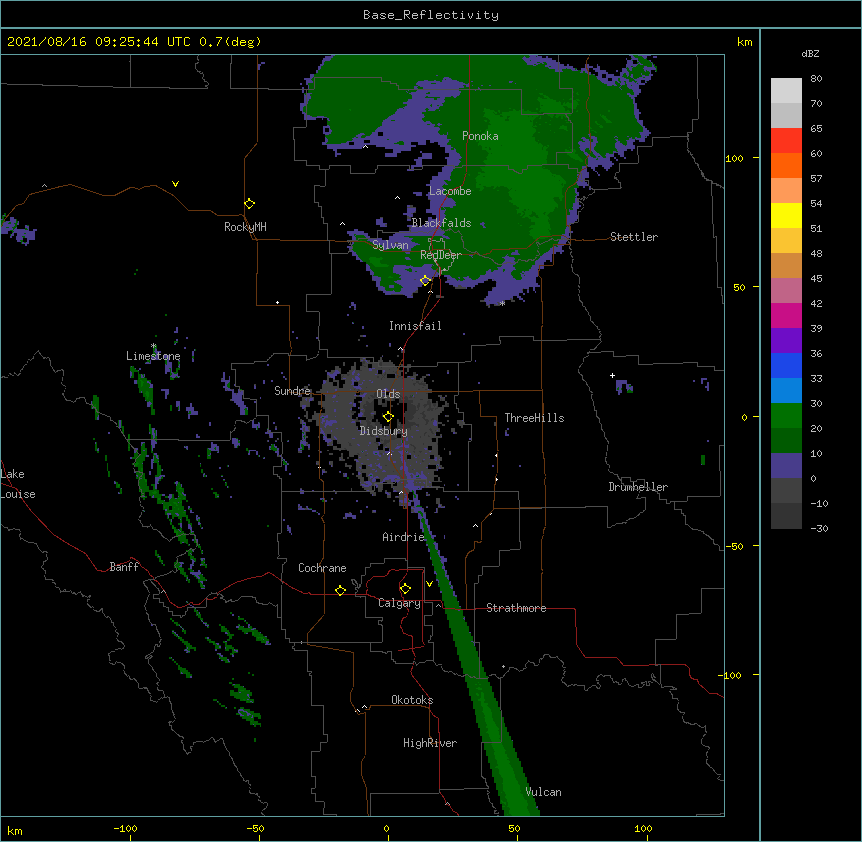Click the dark green 10-20 dBZ swatch

click(786, 441)
